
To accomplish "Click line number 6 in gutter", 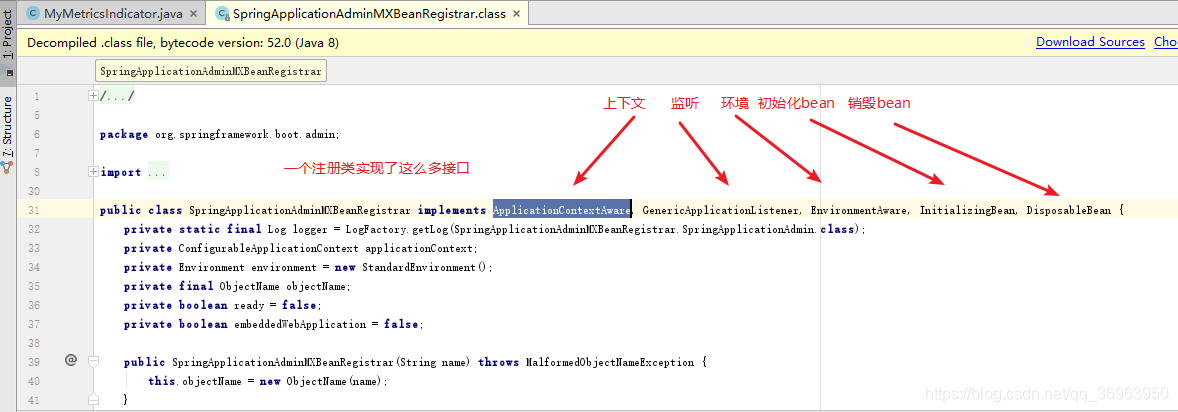I will 37,134.
